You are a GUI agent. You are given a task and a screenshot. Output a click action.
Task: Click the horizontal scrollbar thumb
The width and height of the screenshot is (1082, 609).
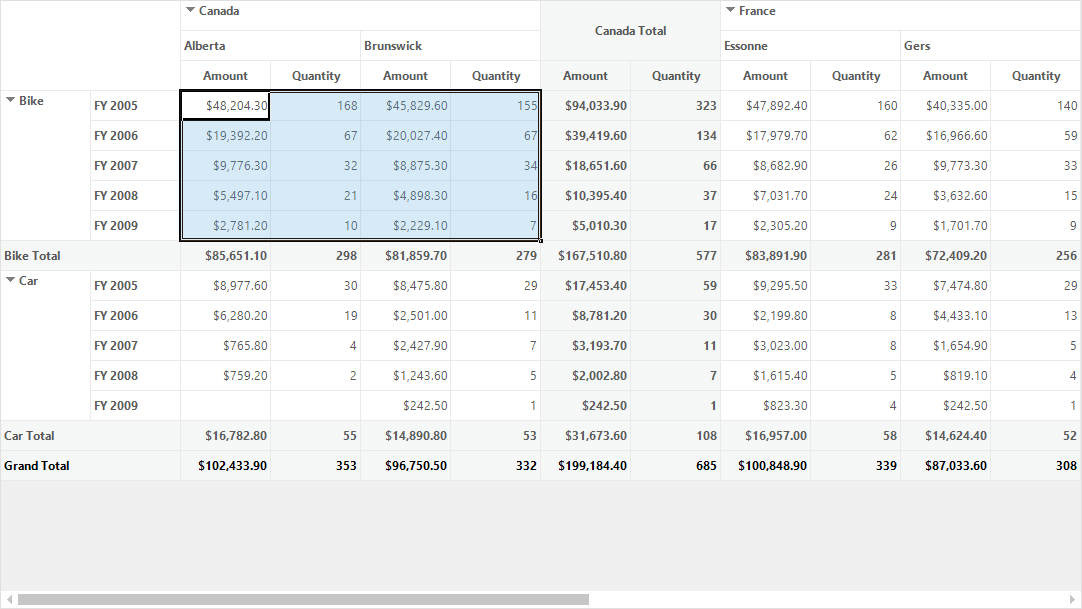[x=303, y=599]
